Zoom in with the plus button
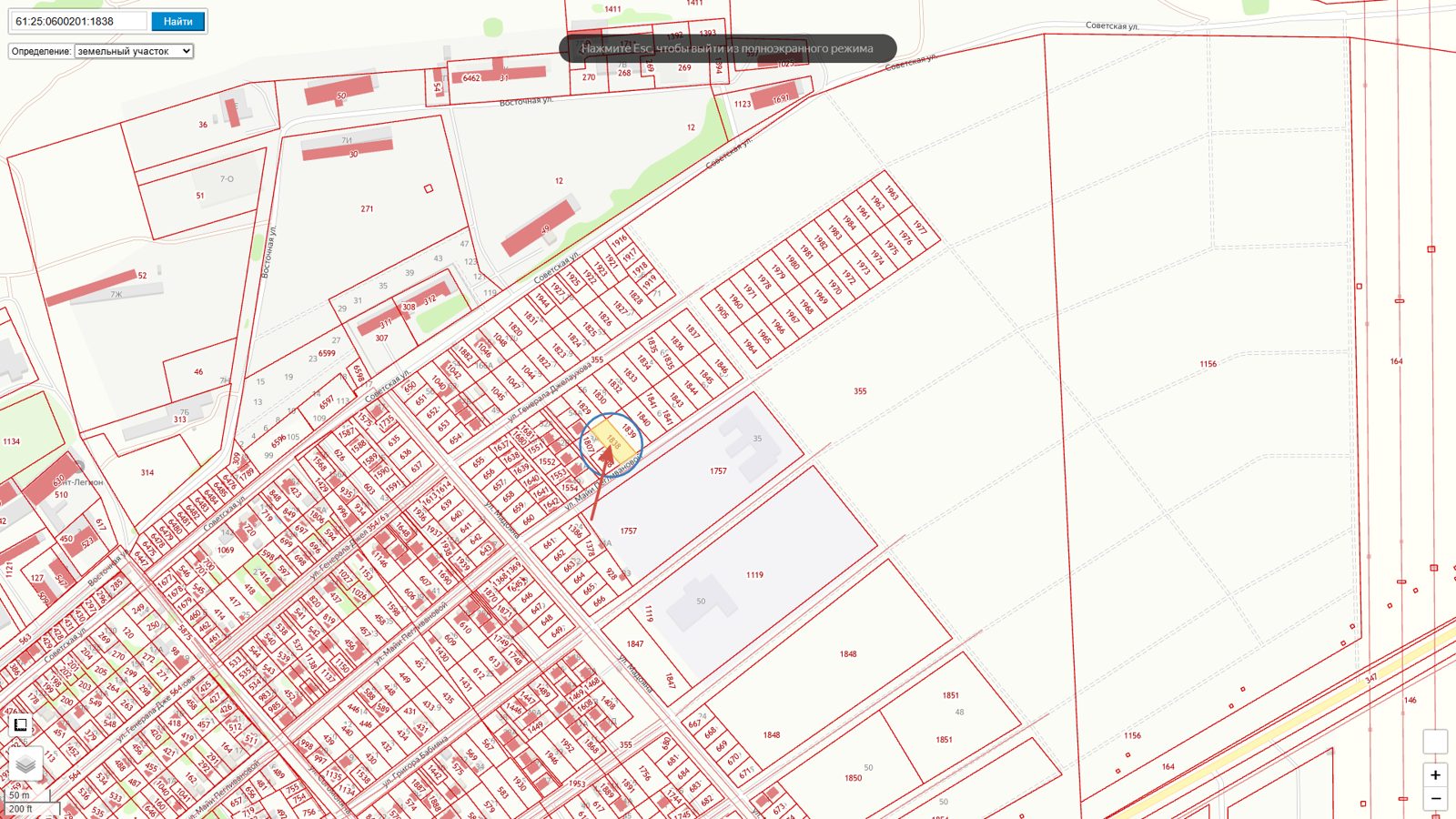 (1435, 775)
